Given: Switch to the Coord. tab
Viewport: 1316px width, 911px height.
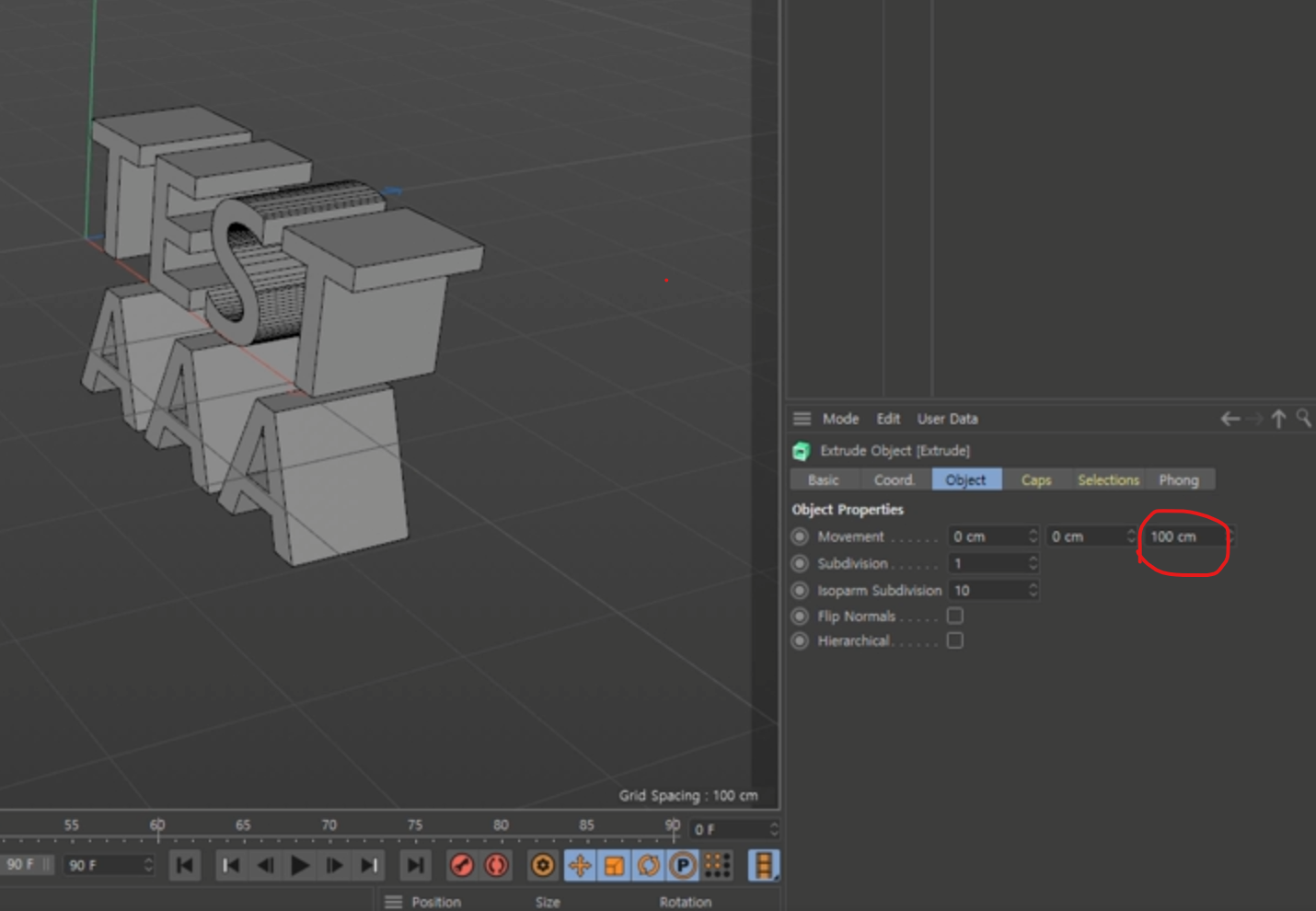Looking at the screenshot, I should click(x=895, y=479).
